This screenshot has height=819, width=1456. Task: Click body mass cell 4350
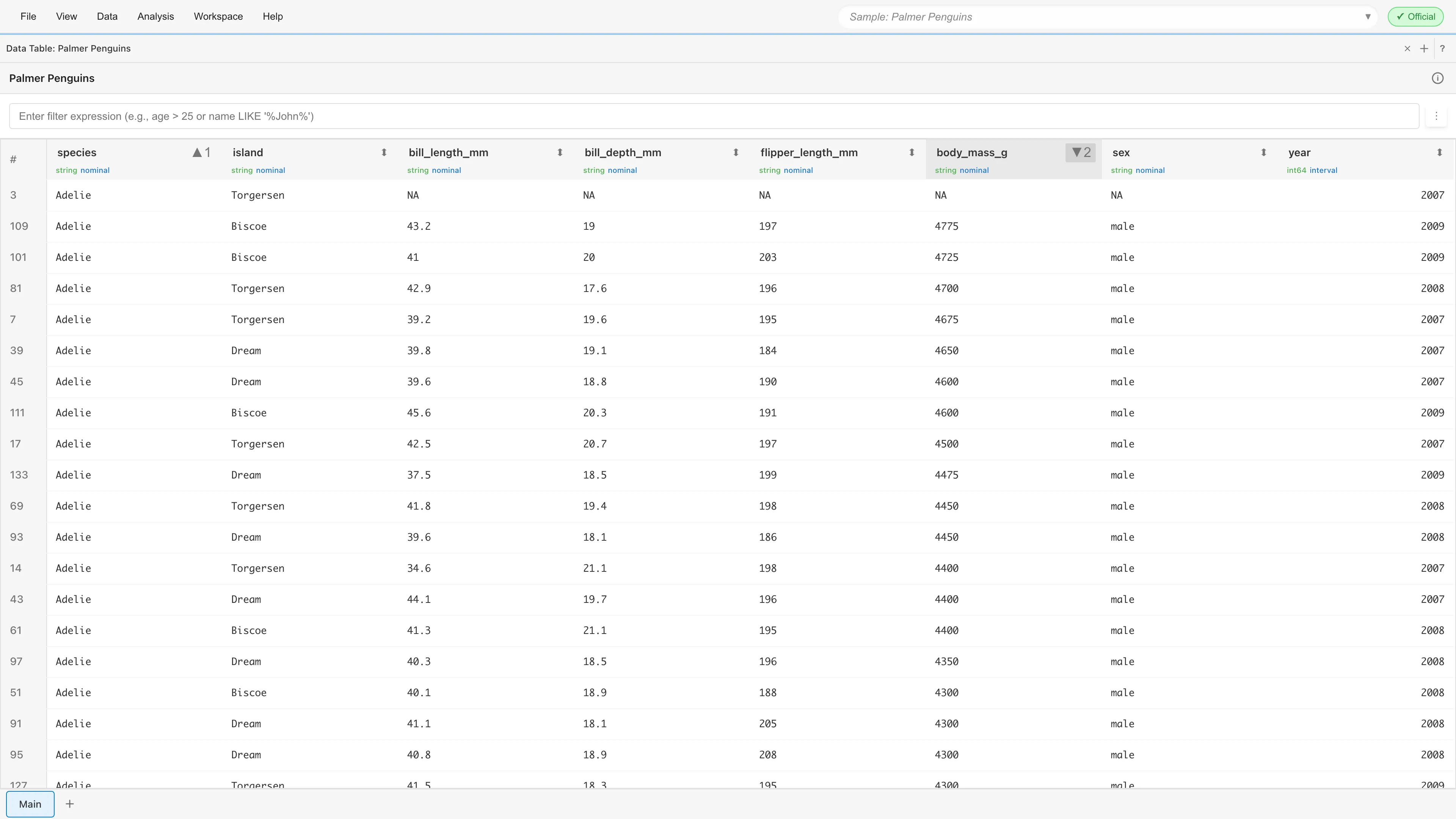pos(946,661)
